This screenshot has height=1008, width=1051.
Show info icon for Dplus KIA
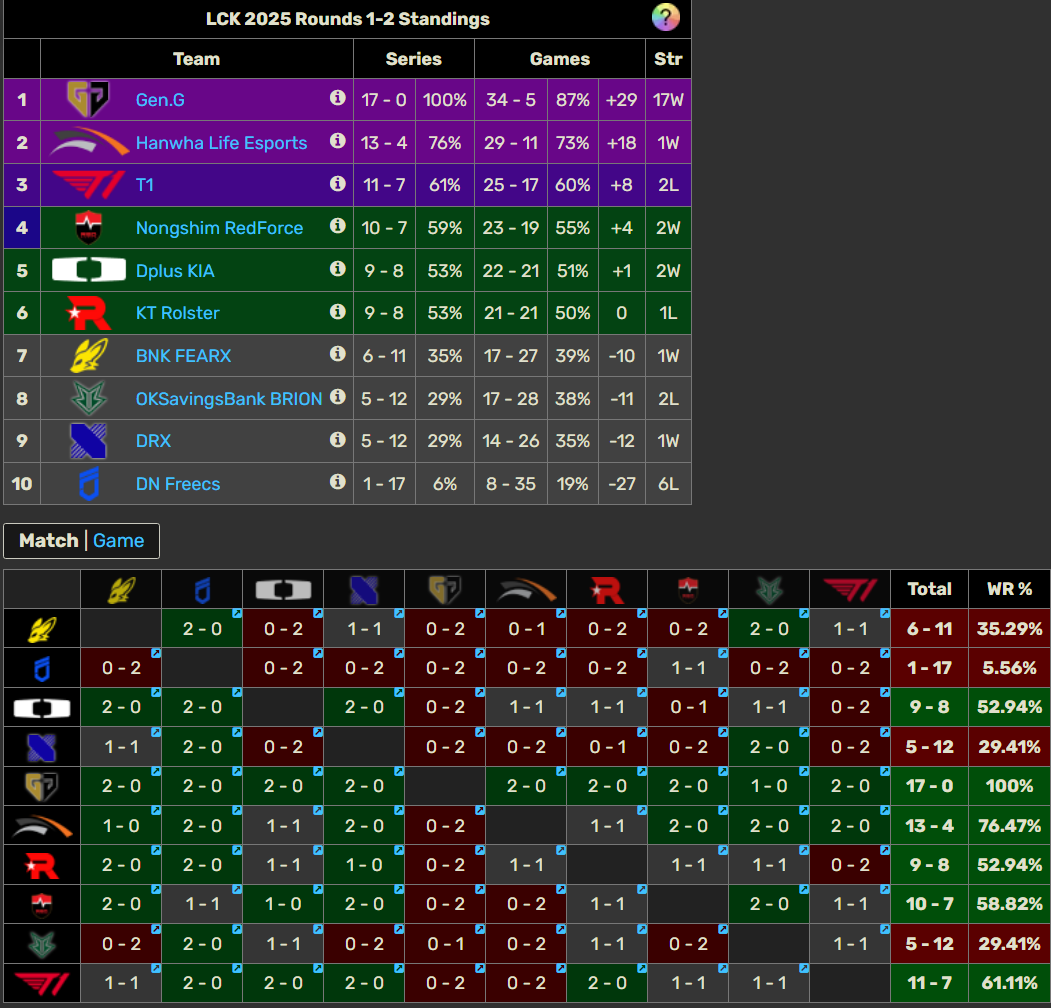(338, 269)
